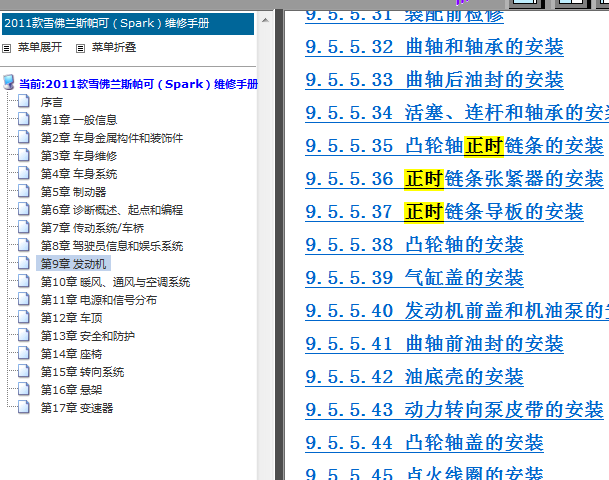Screen dimensions: 609x480
Task: Open link 9.5.5.32 曲轴和轴承的安装
Action: click(434, 47)
